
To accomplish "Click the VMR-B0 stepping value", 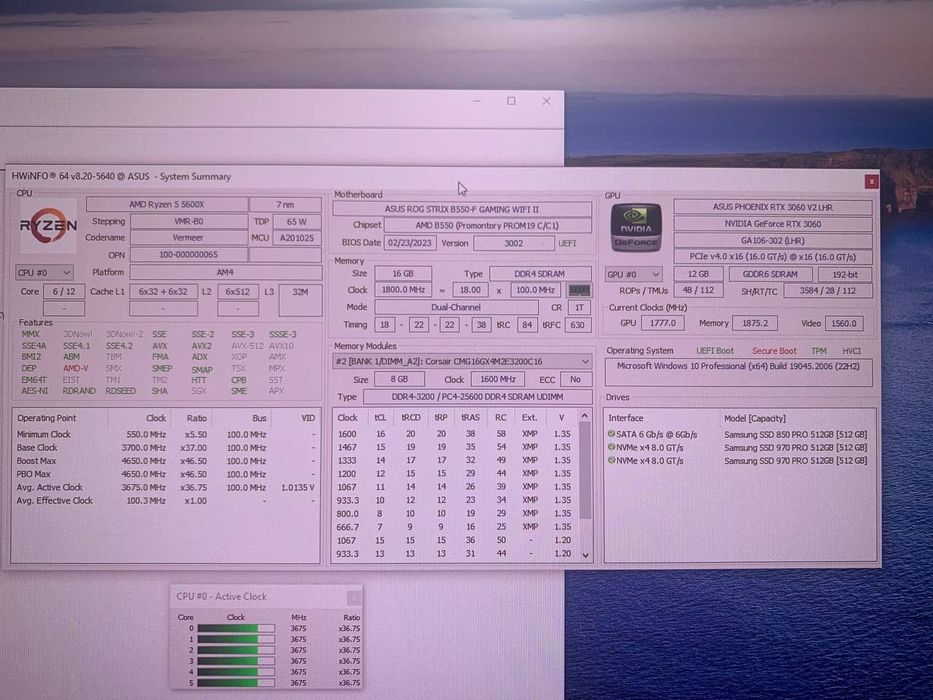I will pyautogui.click(x=188, y=221).
